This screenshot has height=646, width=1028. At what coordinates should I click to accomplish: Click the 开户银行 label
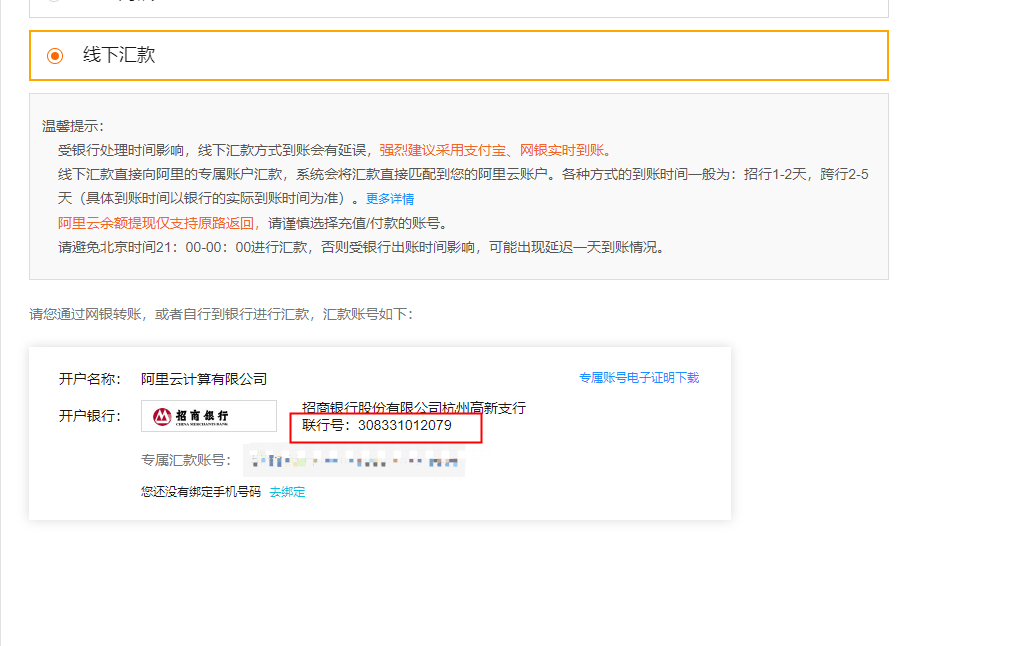[90, 416]
